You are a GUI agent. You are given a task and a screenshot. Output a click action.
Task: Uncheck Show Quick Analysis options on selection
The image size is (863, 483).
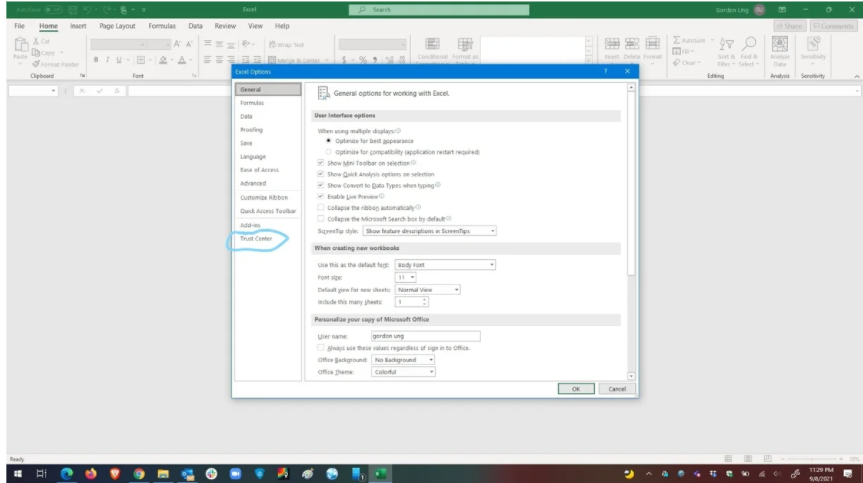coord(320,174)
